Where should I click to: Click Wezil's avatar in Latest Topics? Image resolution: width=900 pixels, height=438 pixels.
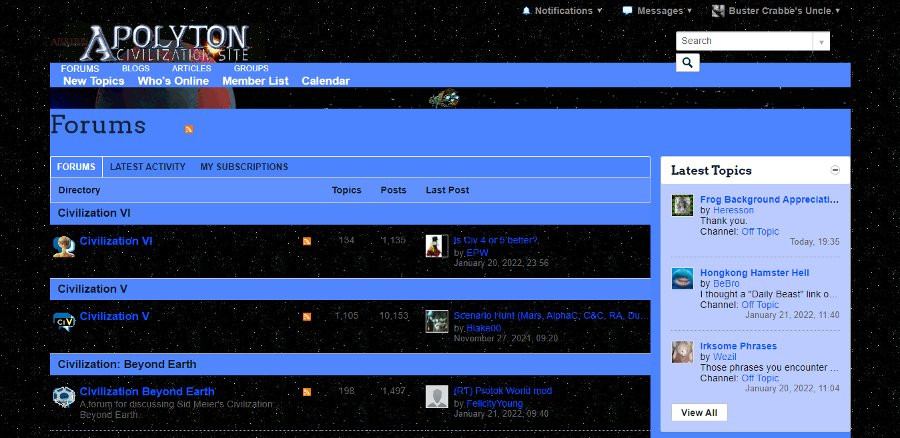682,352
